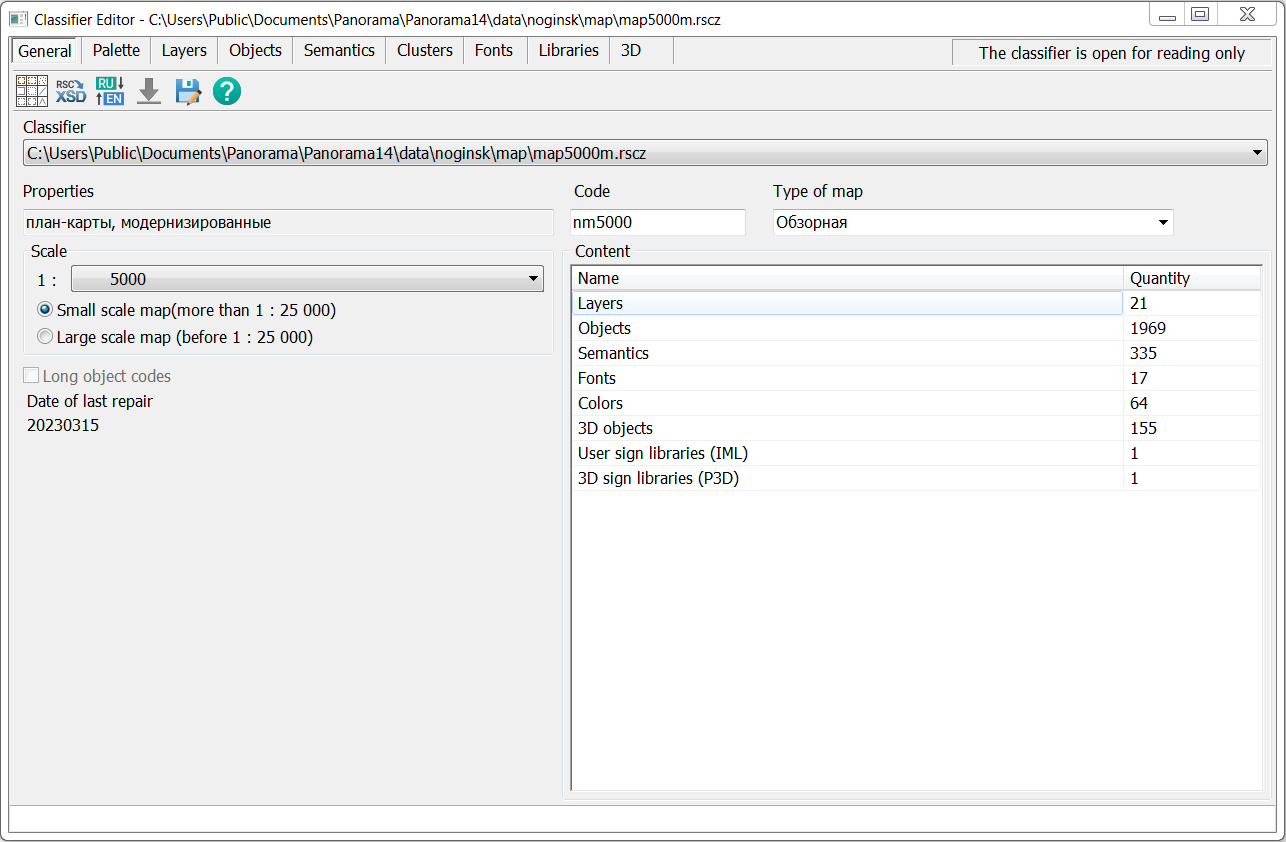
Task: Click the quantity value 17
Action: (1139, 378)
